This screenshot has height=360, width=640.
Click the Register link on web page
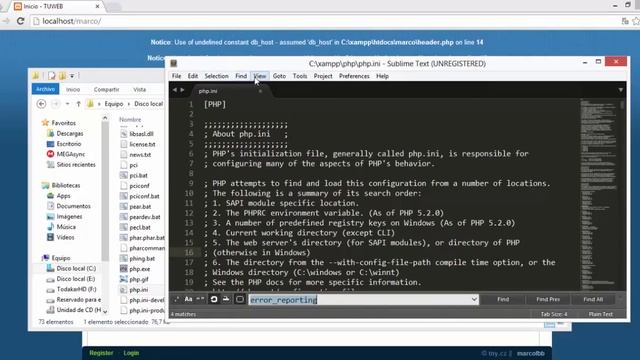(101, 353)
